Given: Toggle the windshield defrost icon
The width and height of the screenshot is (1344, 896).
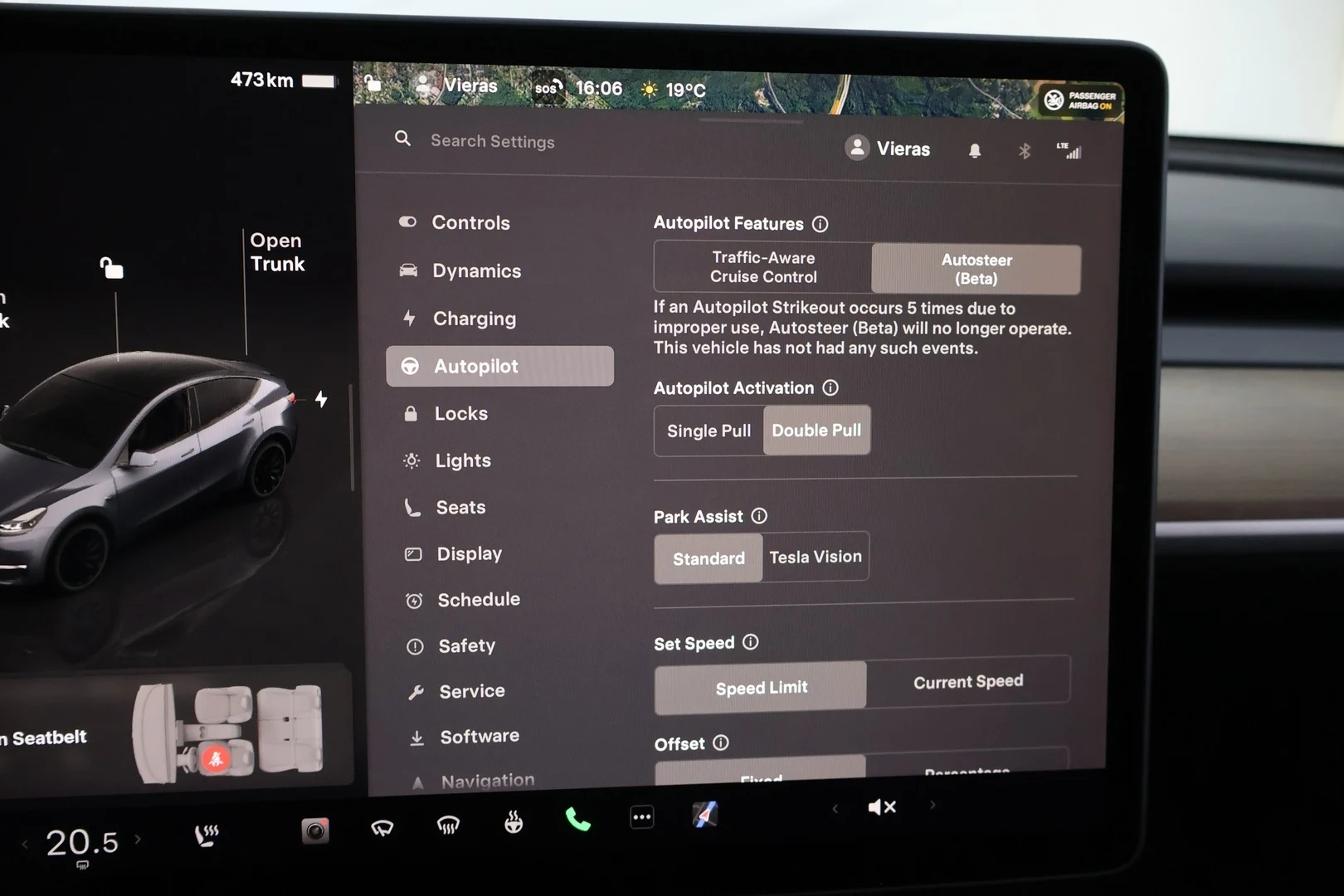Looking at the screenshot, I should pos(448,825).
